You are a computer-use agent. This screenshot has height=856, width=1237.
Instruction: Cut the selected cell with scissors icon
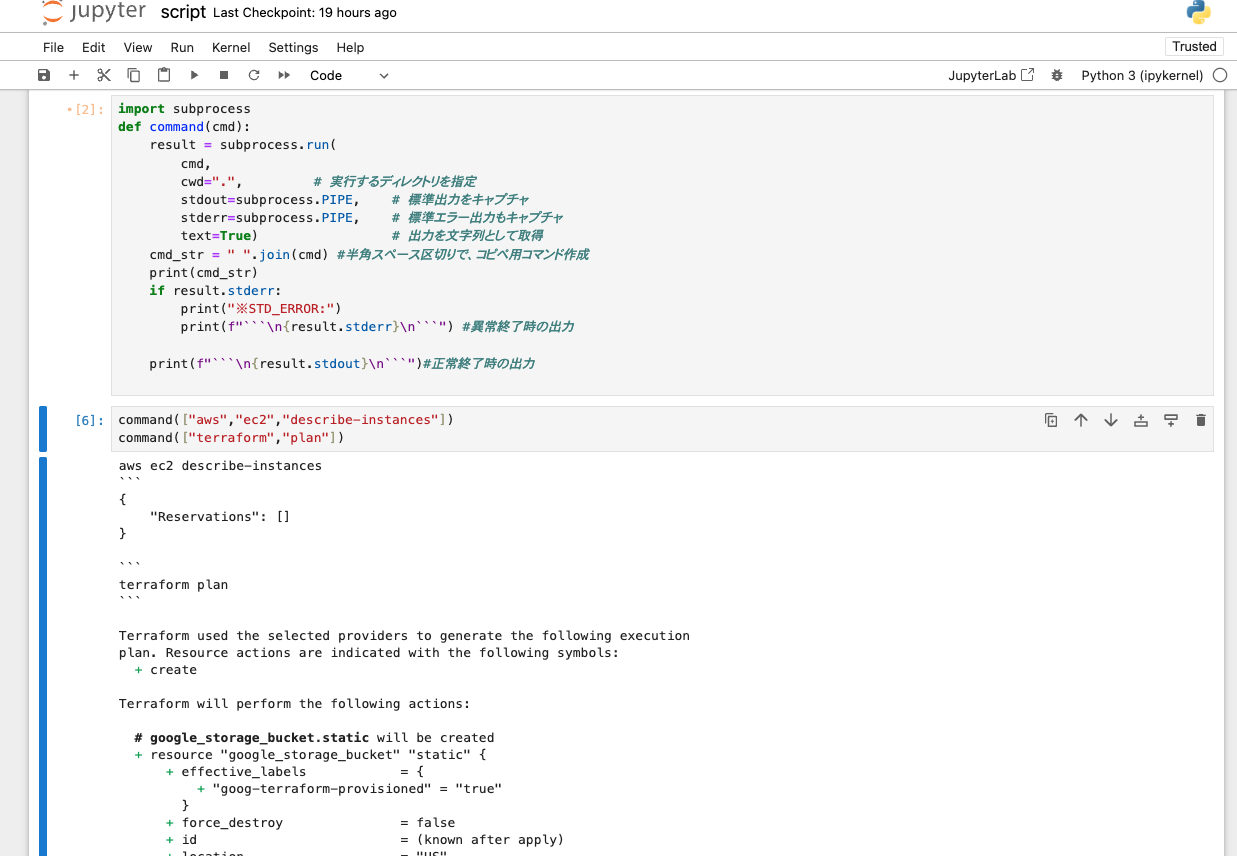pyautogui.click(x=104, y=75)
